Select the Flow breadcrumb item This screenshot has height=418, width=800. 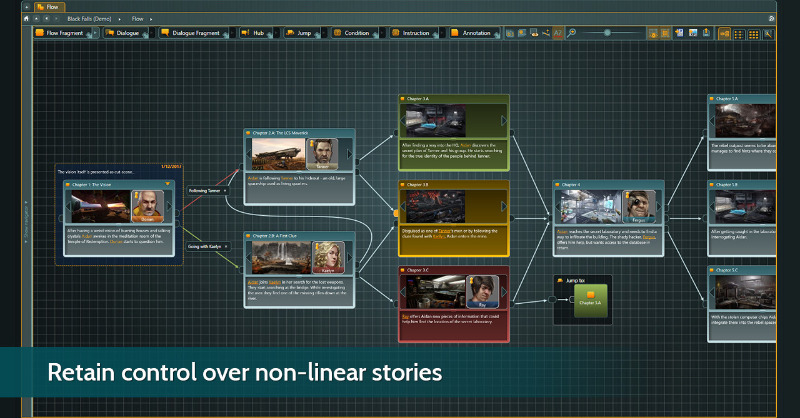tap(138, 19)
